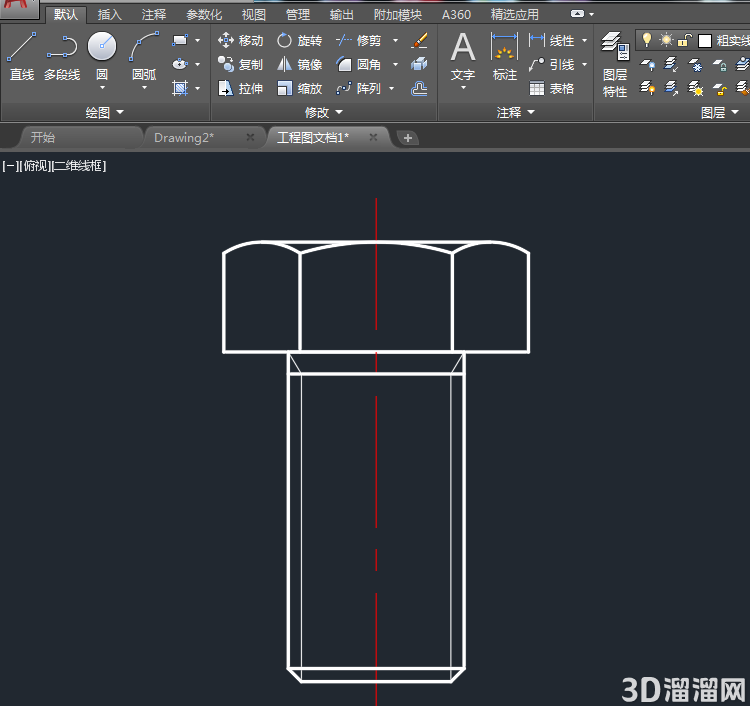The image size is (750, 706).
Task: Click the Erase pencil-eraser icon
Action: (x=419, y=40)
